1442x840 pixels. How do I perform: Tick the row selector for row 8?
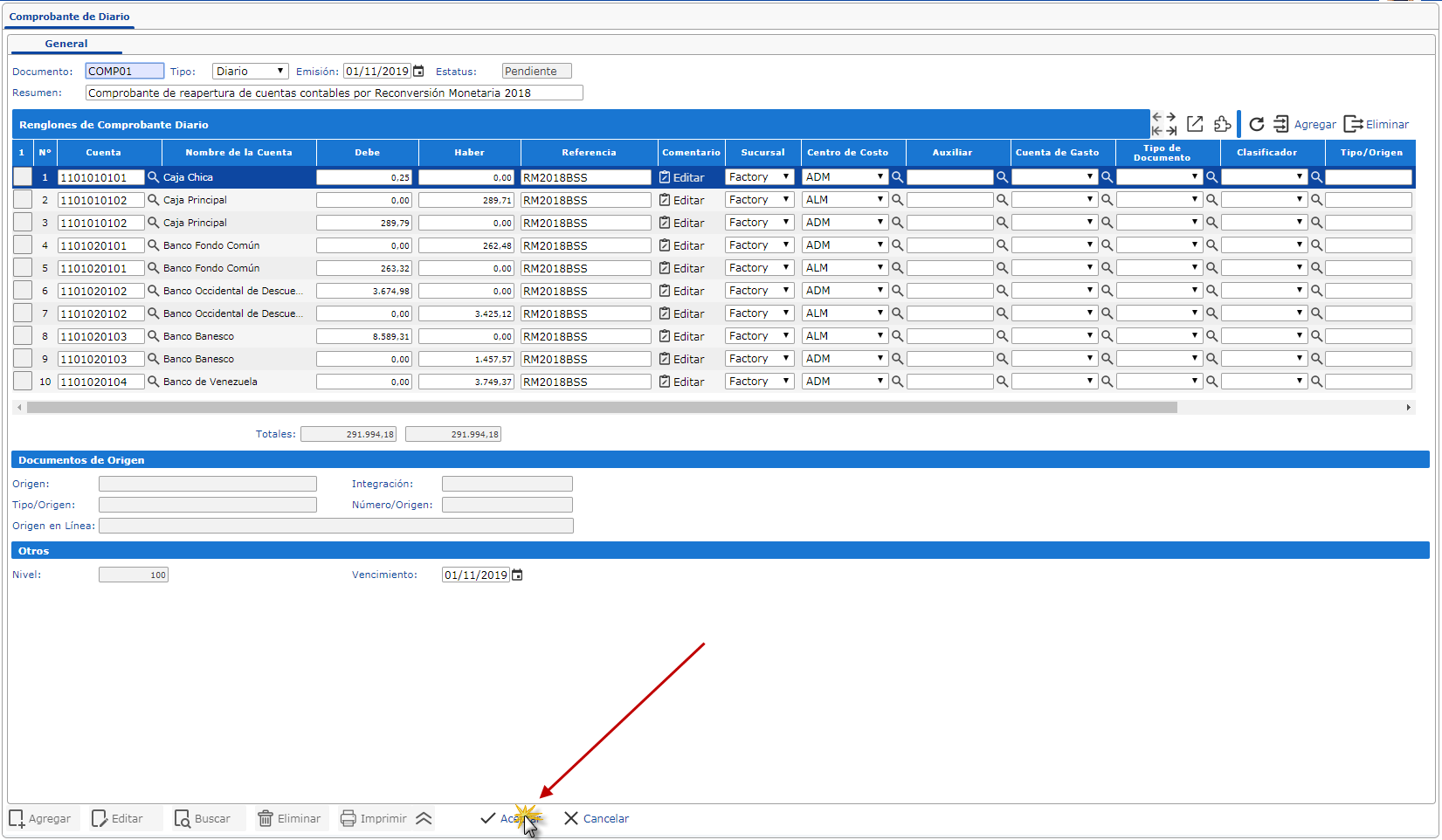[23, 336]
